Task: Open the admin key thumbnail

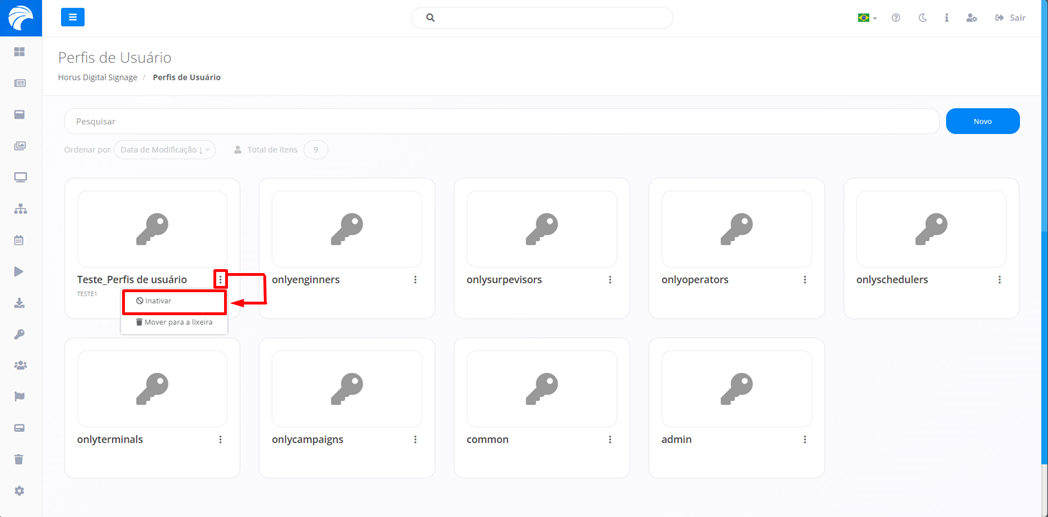Action: point(737,389)
